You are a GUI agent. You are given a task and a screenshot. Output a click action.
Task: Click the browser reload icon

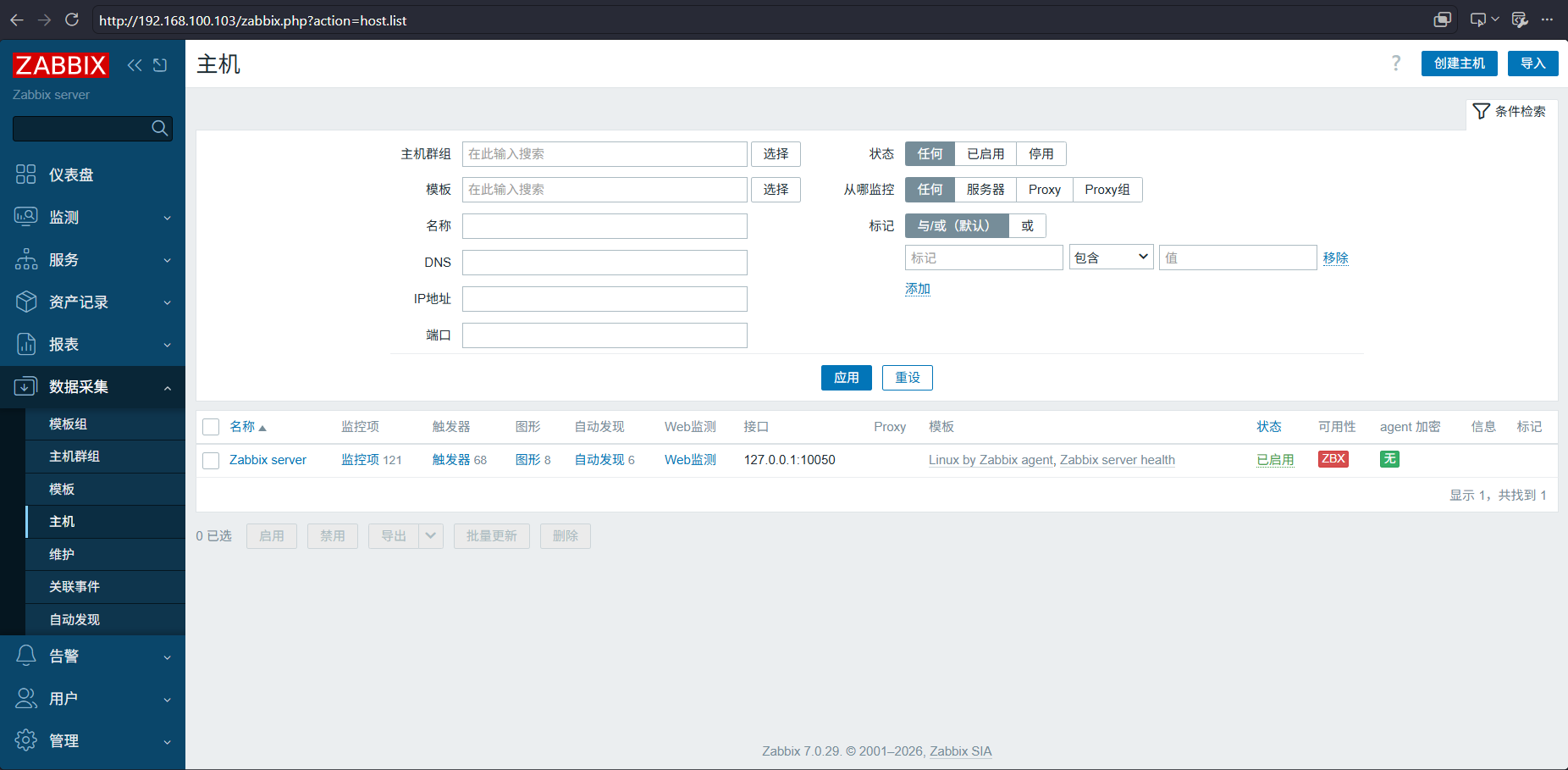click(x=72, y=19)
